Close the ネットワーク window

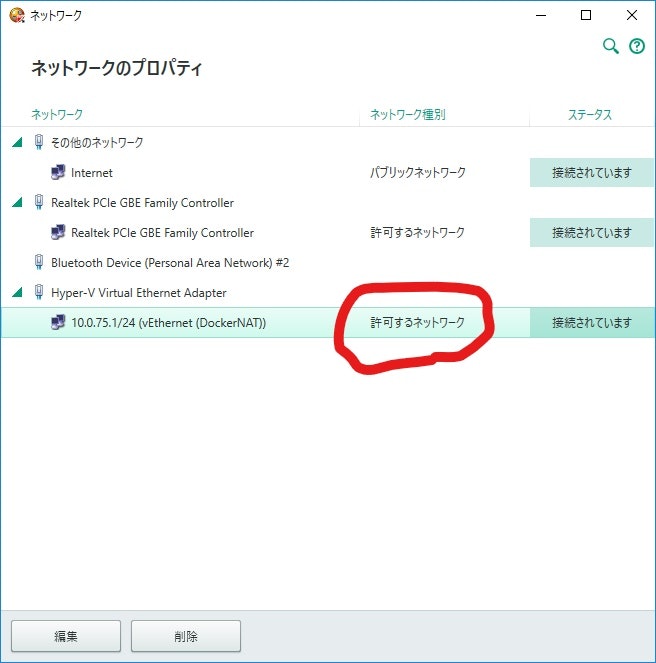click(631, 15)
